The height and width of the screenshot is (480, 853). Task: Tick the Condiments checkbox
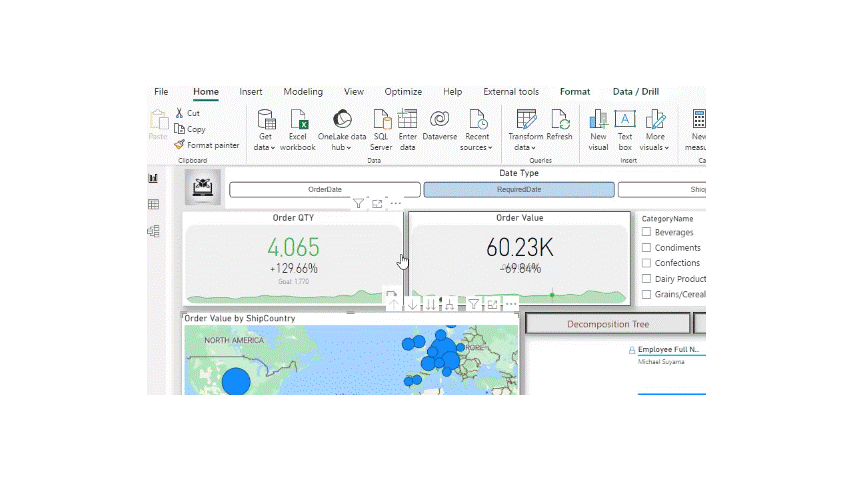click(x=647, y=248)
